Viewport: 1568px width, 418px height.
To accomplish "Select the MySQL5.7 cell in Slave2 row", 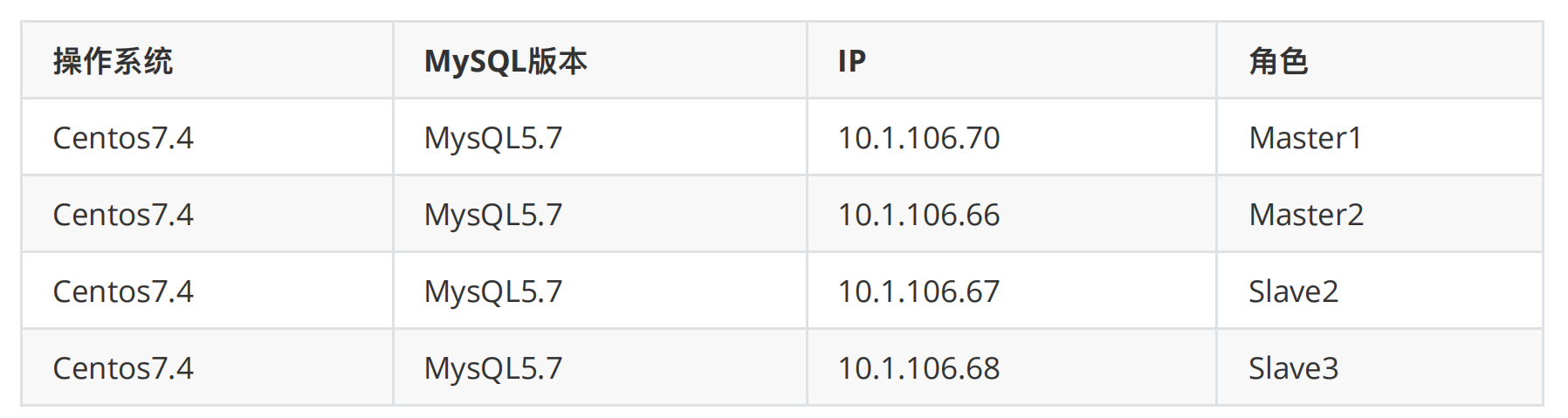I will click(x=493, y=291).
